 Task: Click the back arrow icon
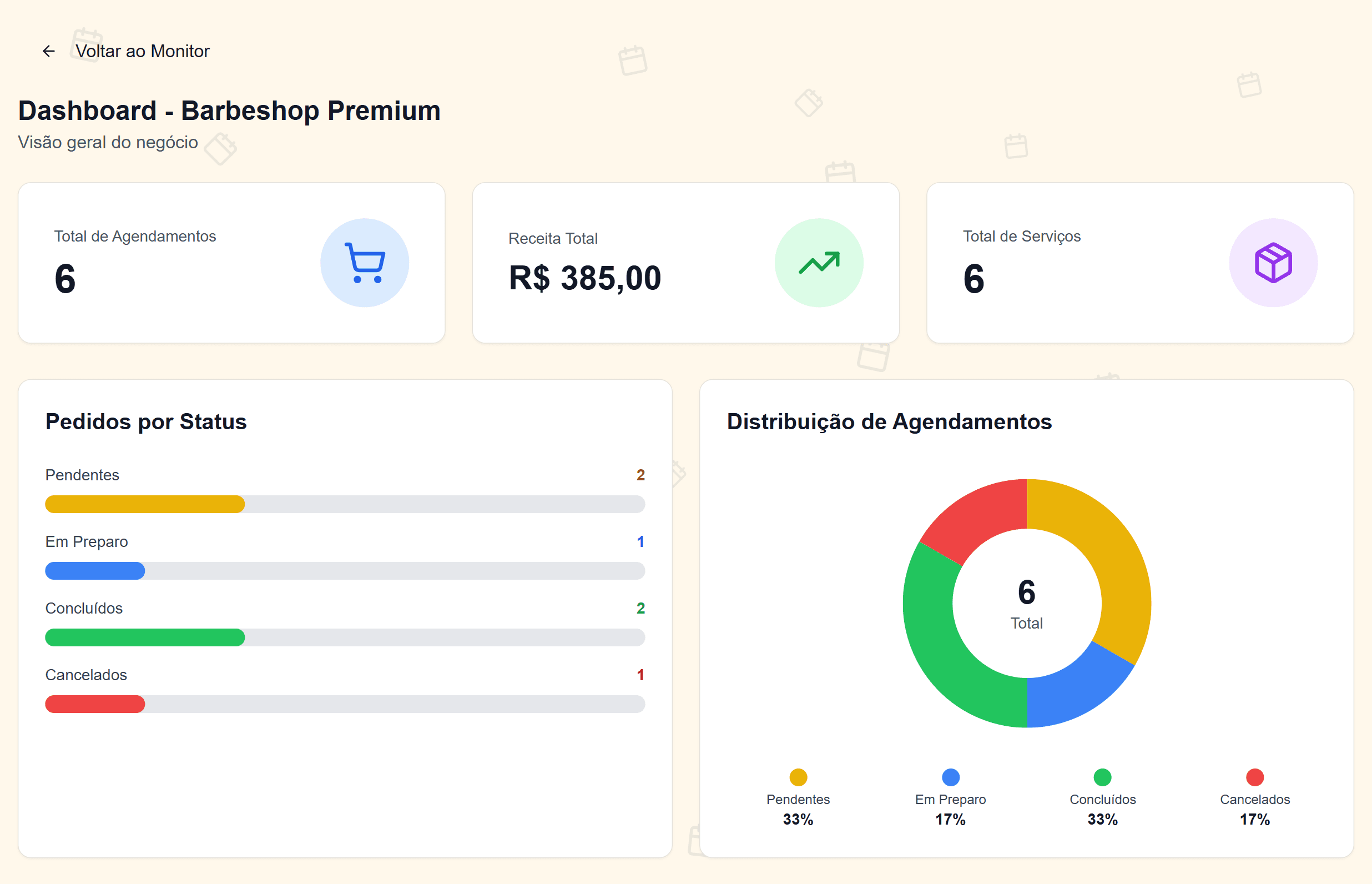[x=48, y=51]
